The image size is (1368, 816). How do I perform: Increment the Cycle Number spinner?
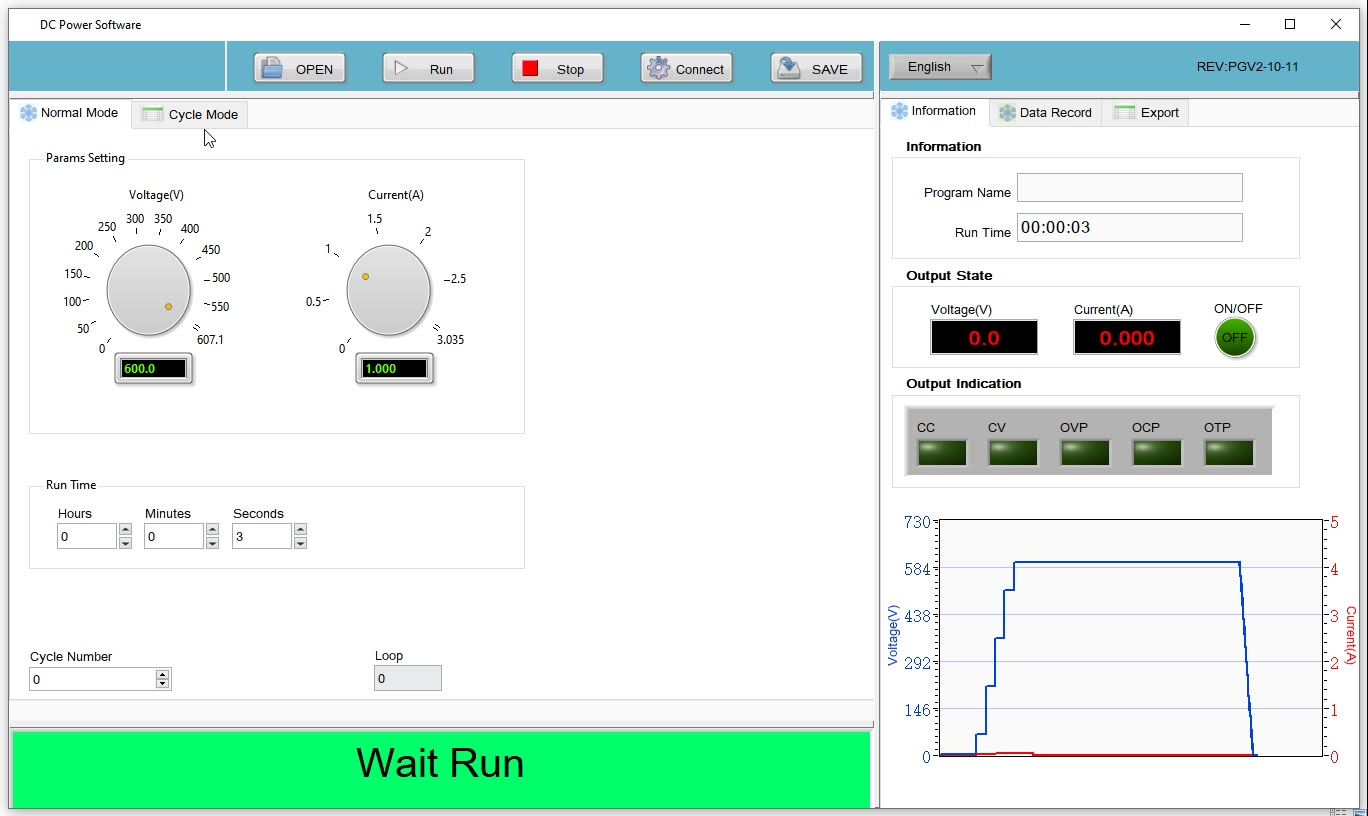tap(163, 675)
